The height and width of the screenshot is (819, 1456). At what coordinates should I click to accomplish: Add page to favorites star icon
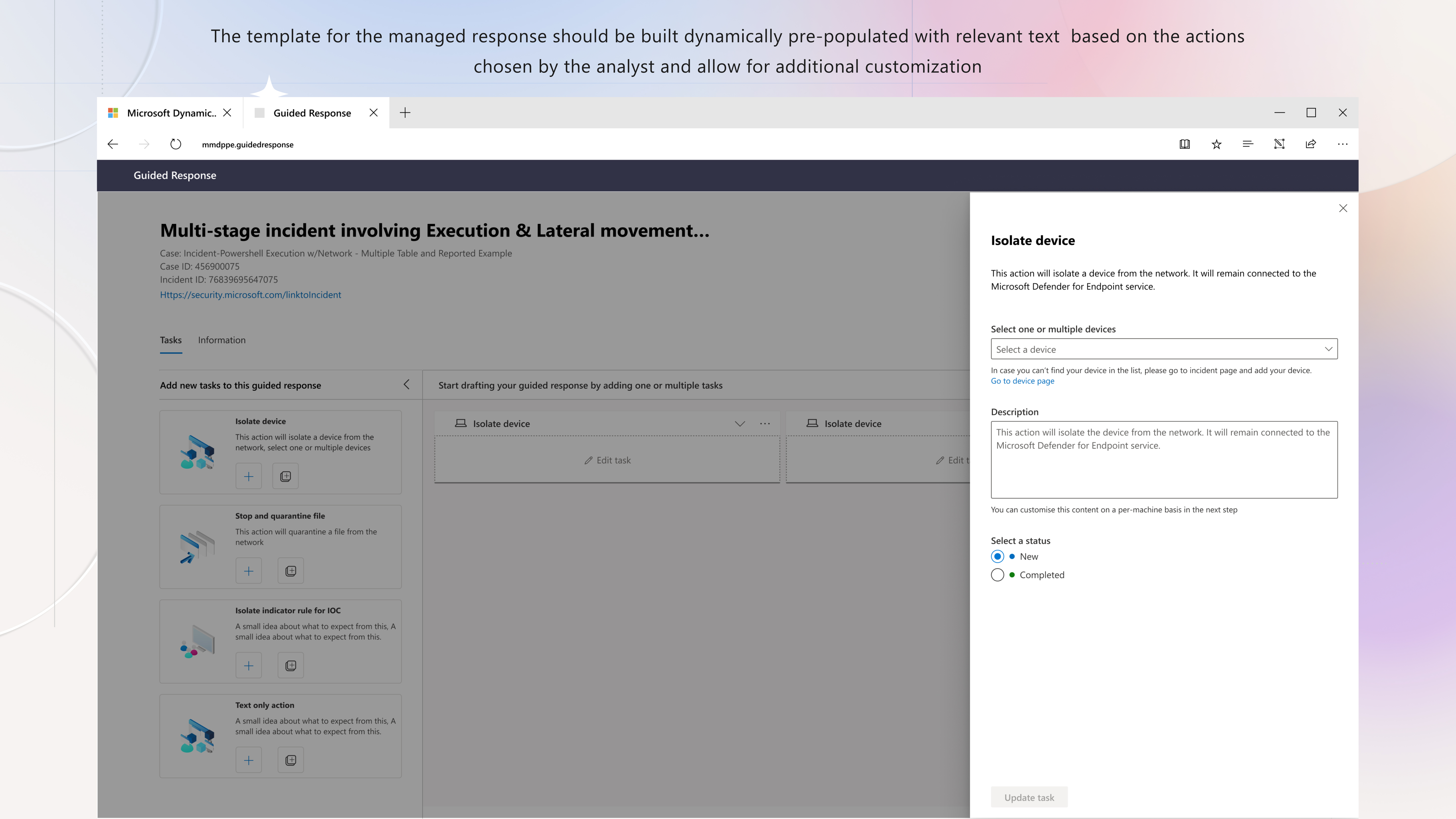(1216, 144)
